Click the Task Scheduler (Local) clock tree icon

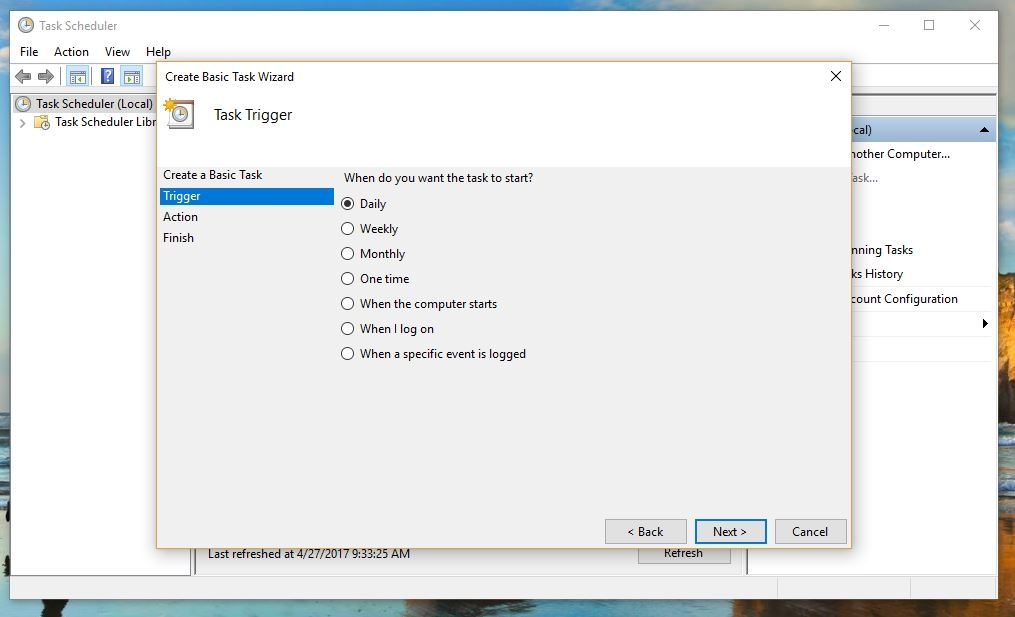23,104
